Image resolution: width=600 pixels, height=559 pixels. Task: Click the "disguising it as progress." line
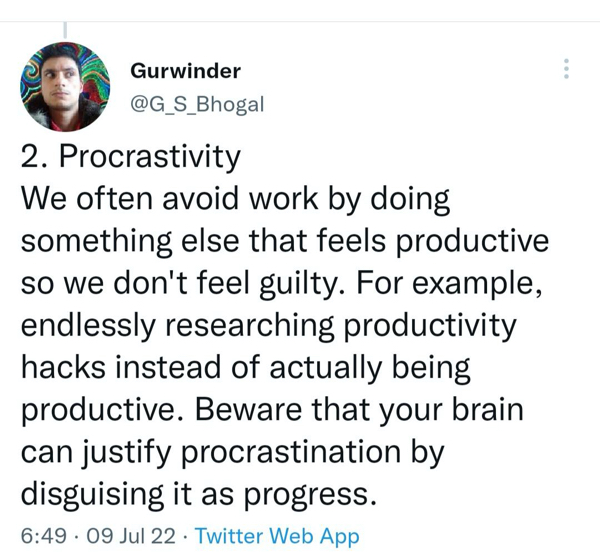(x=200, y=495)
